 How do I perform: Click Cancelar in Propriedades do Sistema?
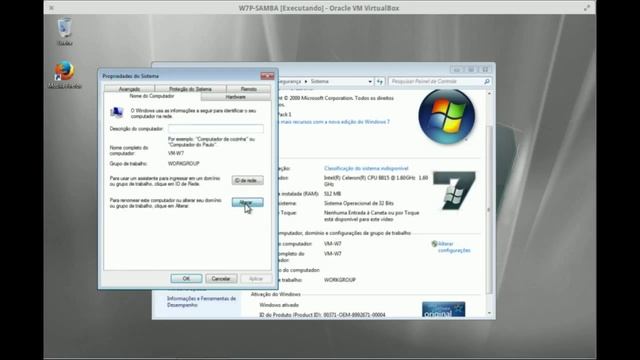tap(221, 278)
